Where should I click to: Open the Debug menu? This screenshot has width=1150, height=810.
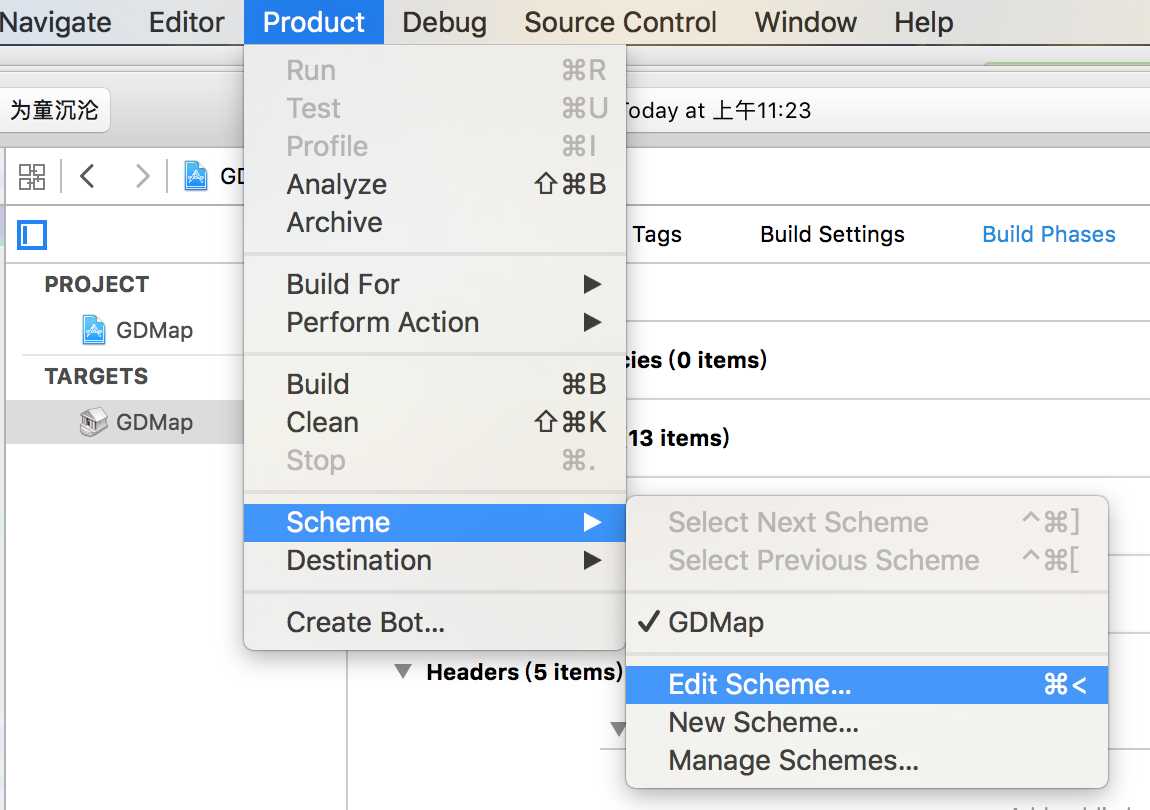444,22
